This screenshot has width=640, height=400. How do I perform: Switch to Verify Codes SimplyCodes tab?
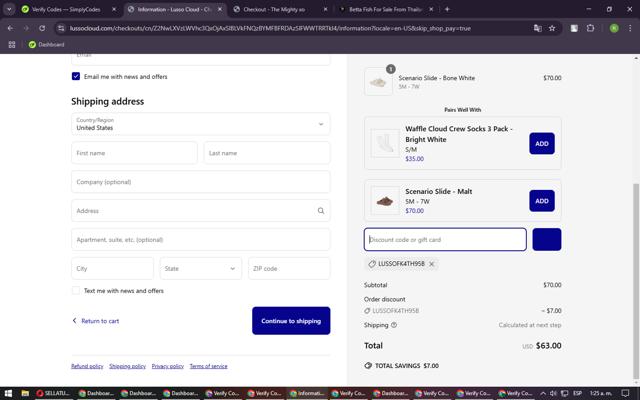click(65, 9)
